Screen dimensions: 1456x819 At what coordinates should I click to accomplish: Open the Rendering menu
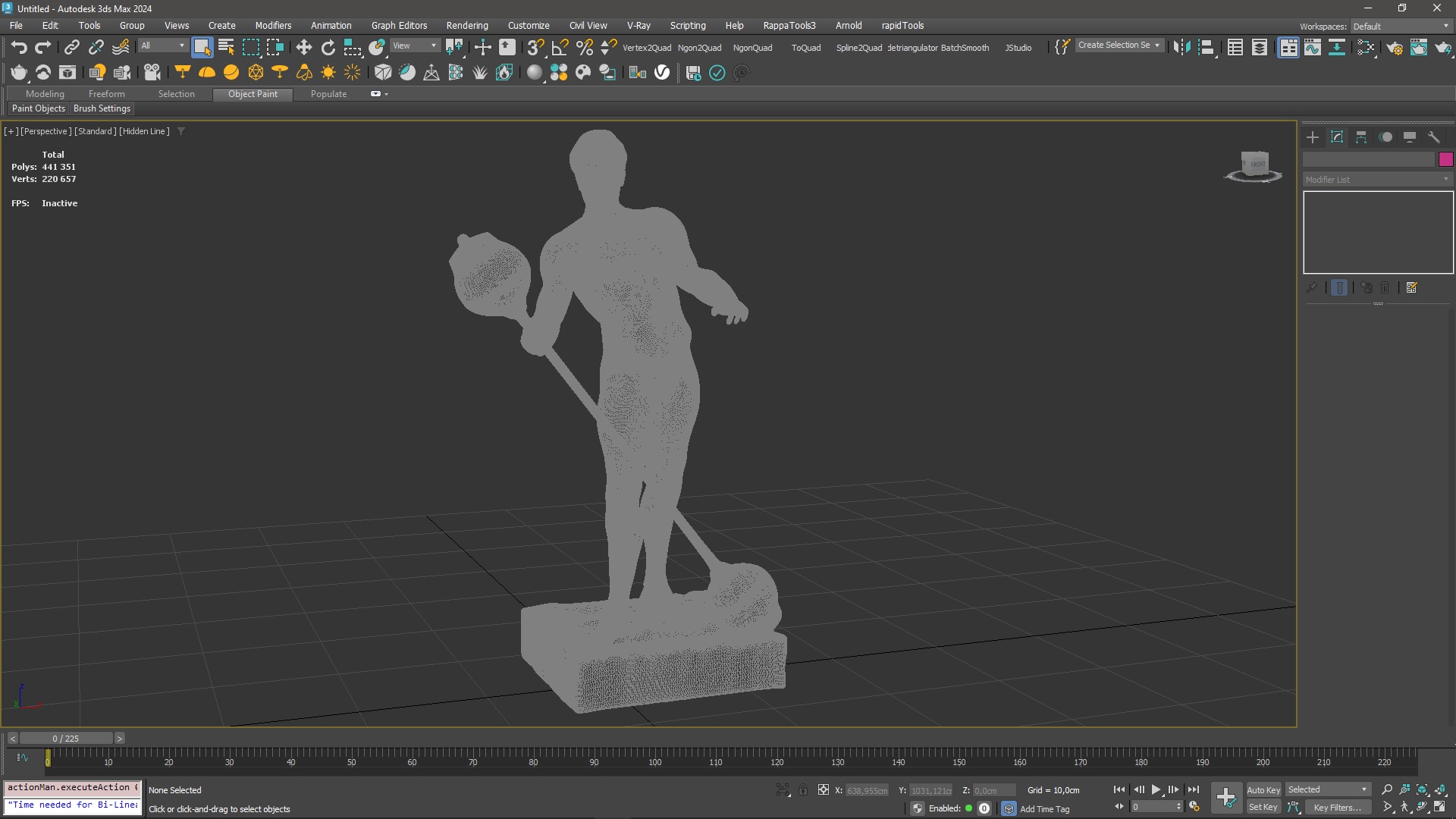466,25
